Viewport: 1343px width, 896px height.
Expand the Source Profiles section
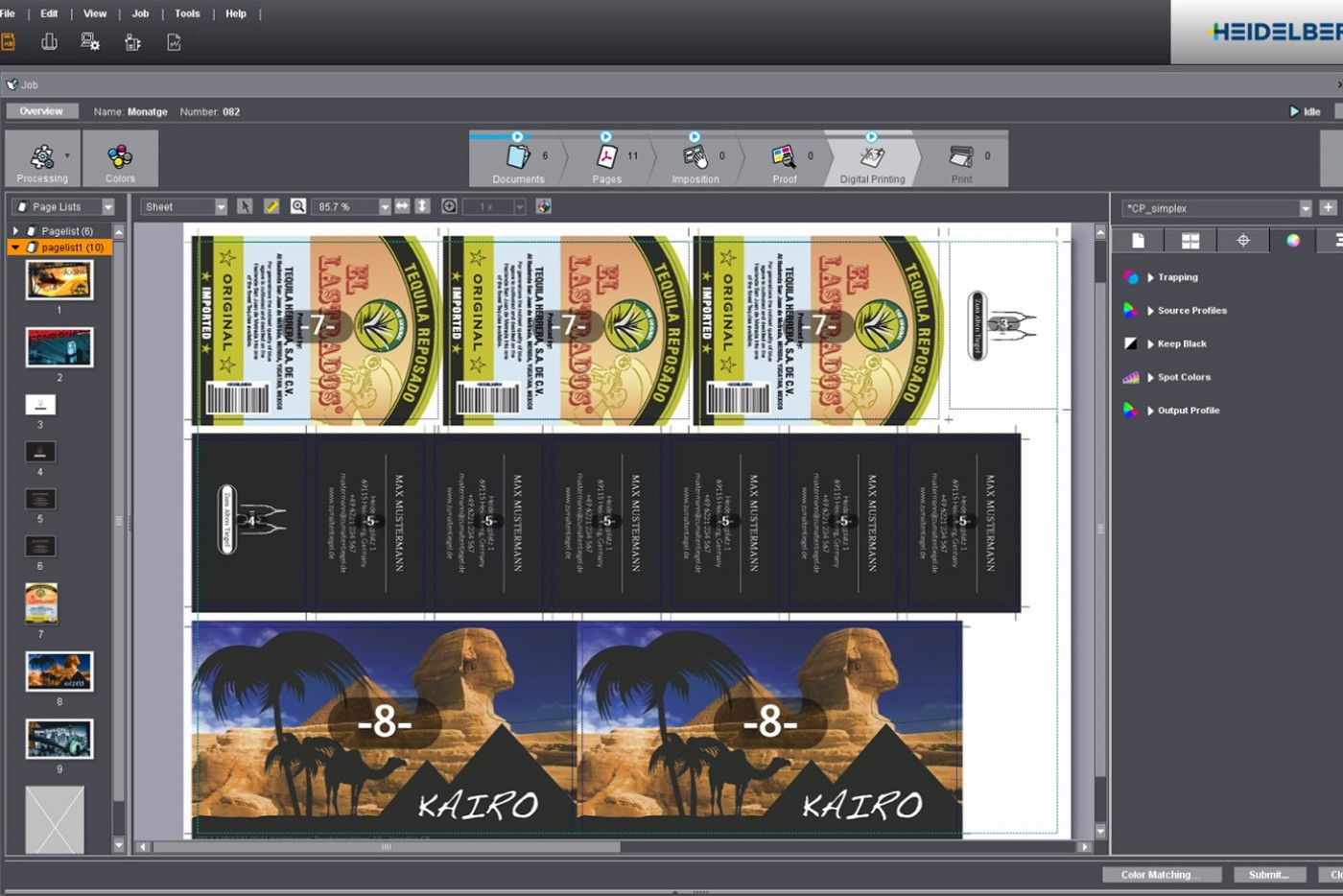(1150, 311)
